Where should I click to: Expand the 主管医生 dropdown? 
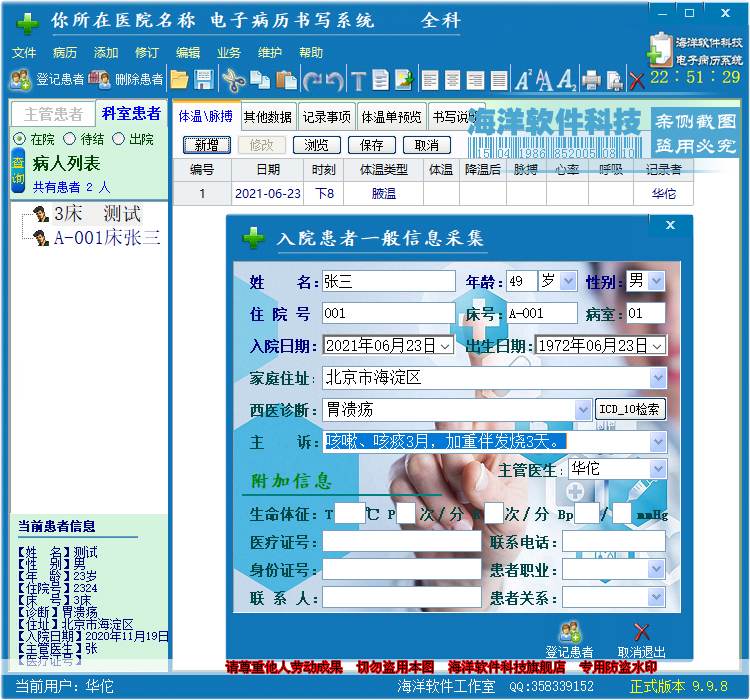pyautogui.click(x=657, y=469)
